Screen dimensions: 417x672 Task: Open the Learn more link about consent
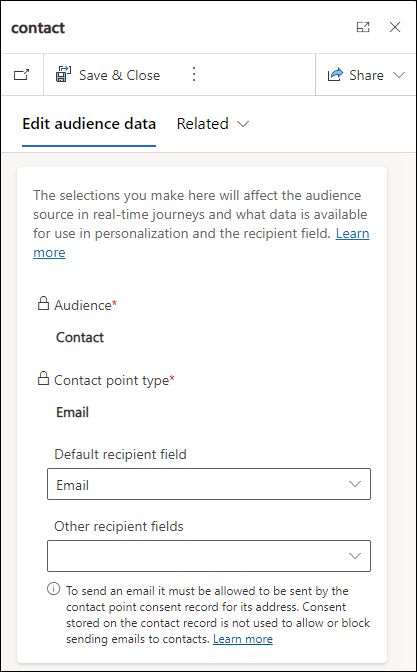coord(243,639)
